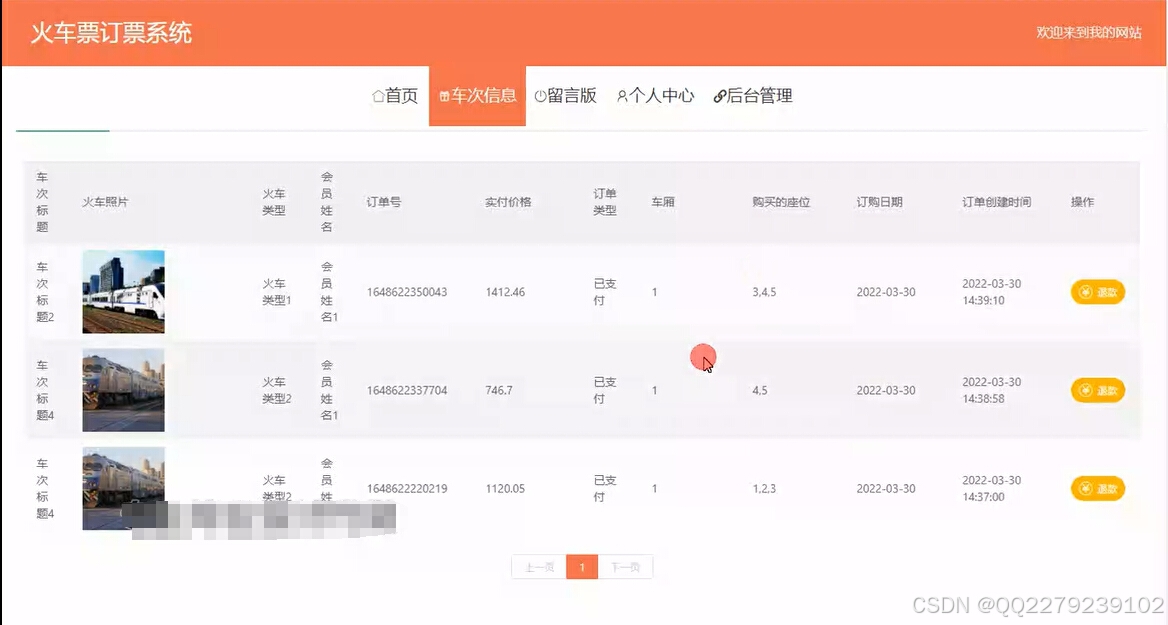Click 退款 for order 1648622337704
The width and height of the screenshot is (1168, 625).
1097,390
